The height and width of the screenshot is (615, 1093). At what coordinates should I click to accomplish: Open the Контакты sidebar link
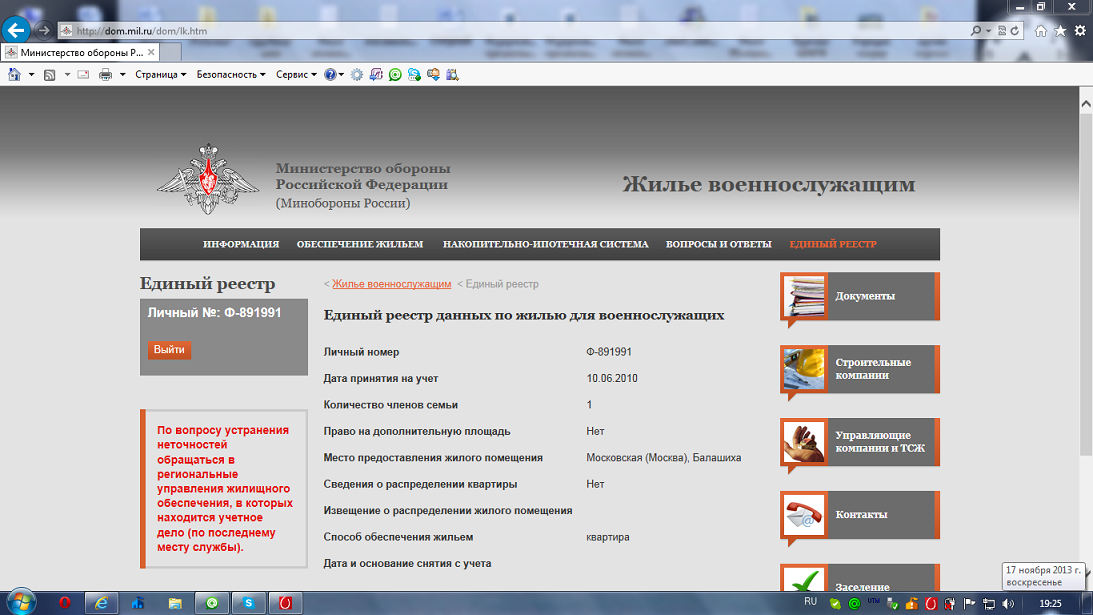click(861, 514)
